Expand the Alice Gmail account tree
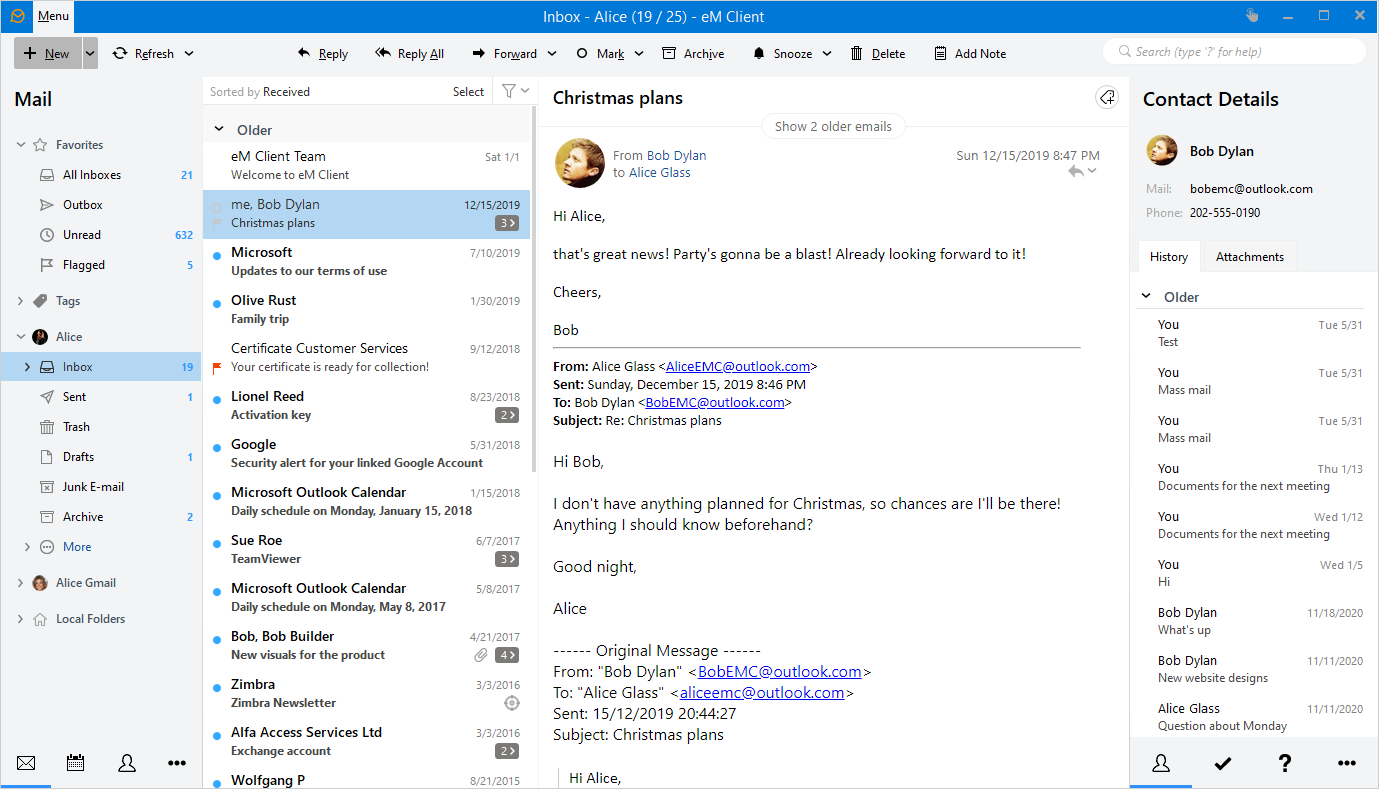The height and width of the screenshot is (789, 1379). tap(21, 583)
